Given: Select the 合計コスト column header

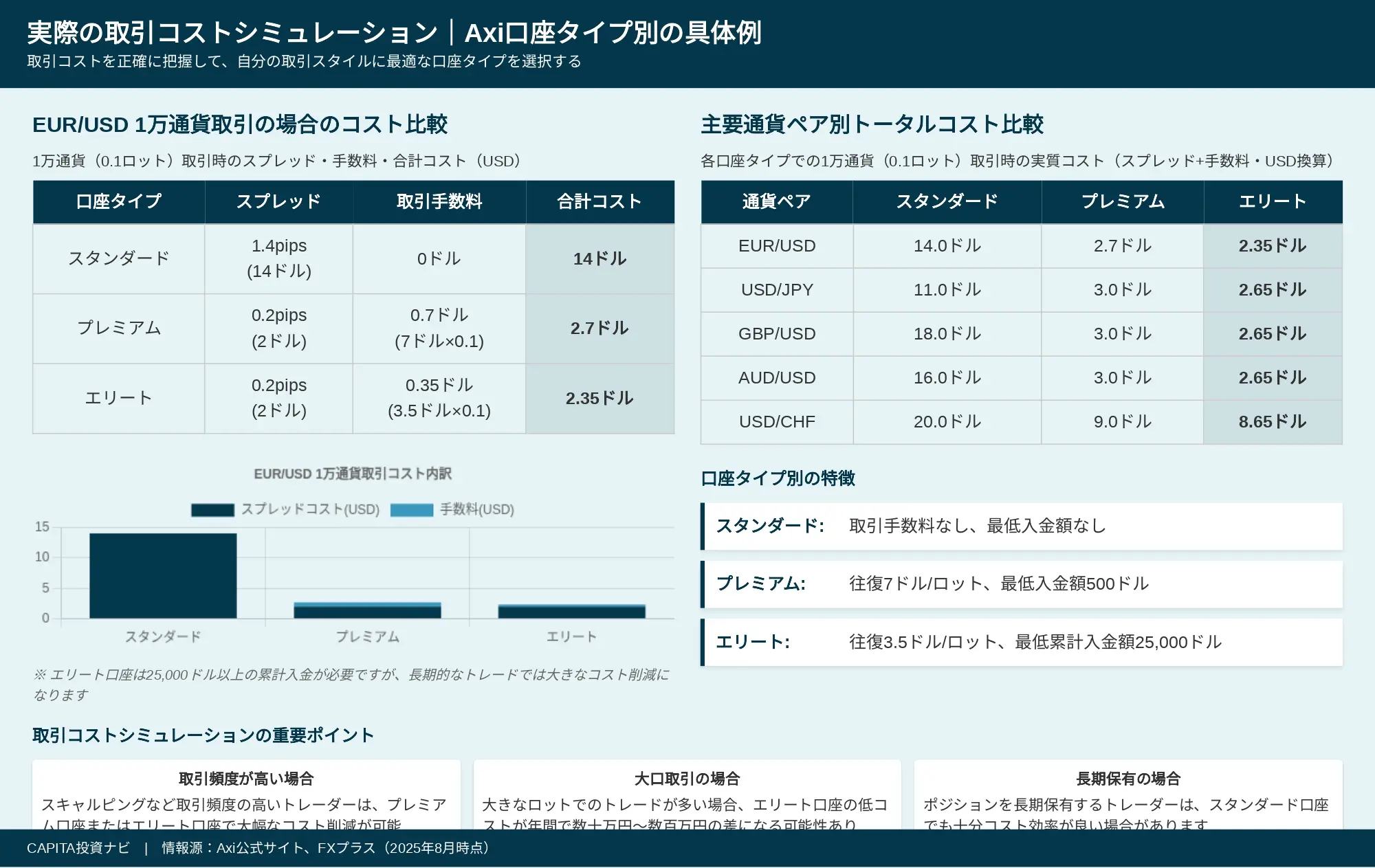Looking at the screenshot, I should click(x=599, y=202).
